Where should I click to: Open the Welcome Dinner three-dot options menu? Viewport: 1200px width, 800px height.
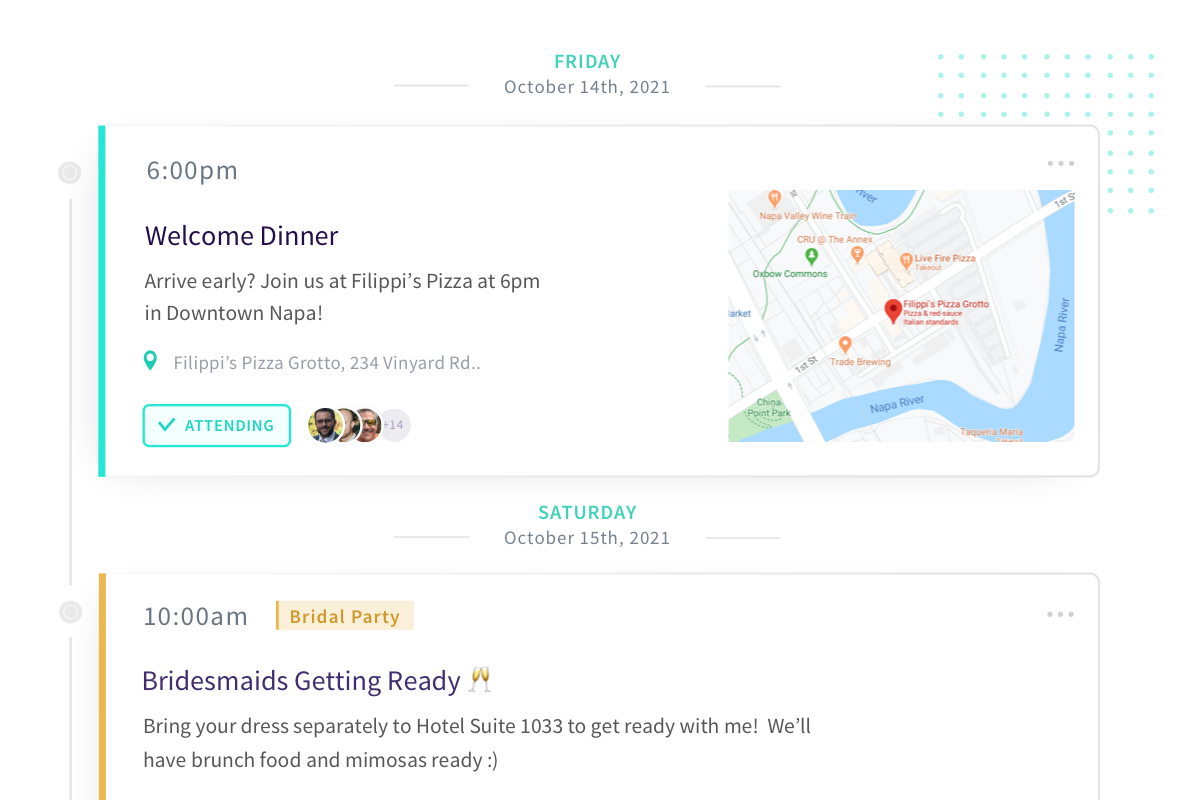point(1060,164)
